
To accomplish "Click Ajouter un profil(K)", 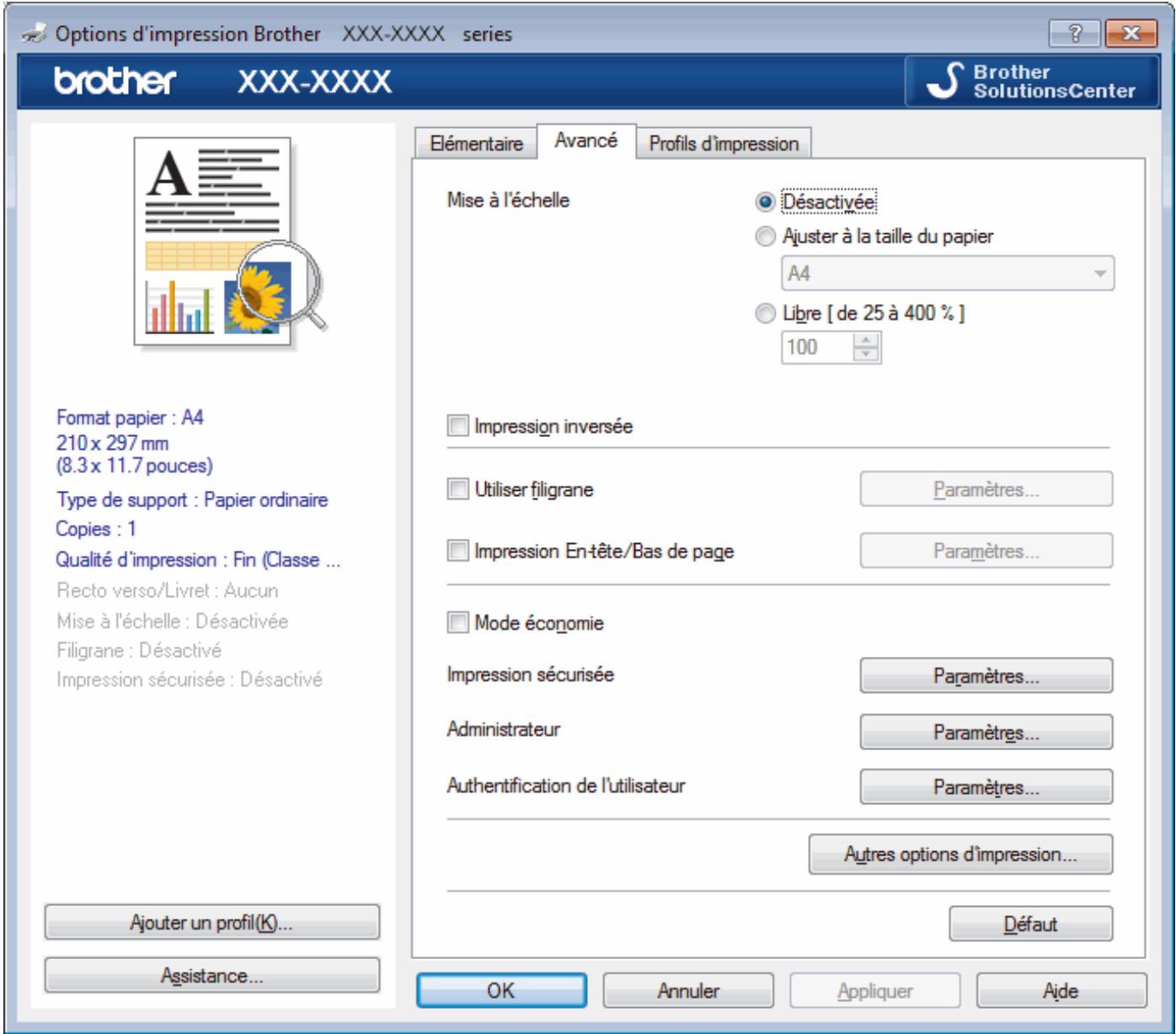I will point(209,924).
